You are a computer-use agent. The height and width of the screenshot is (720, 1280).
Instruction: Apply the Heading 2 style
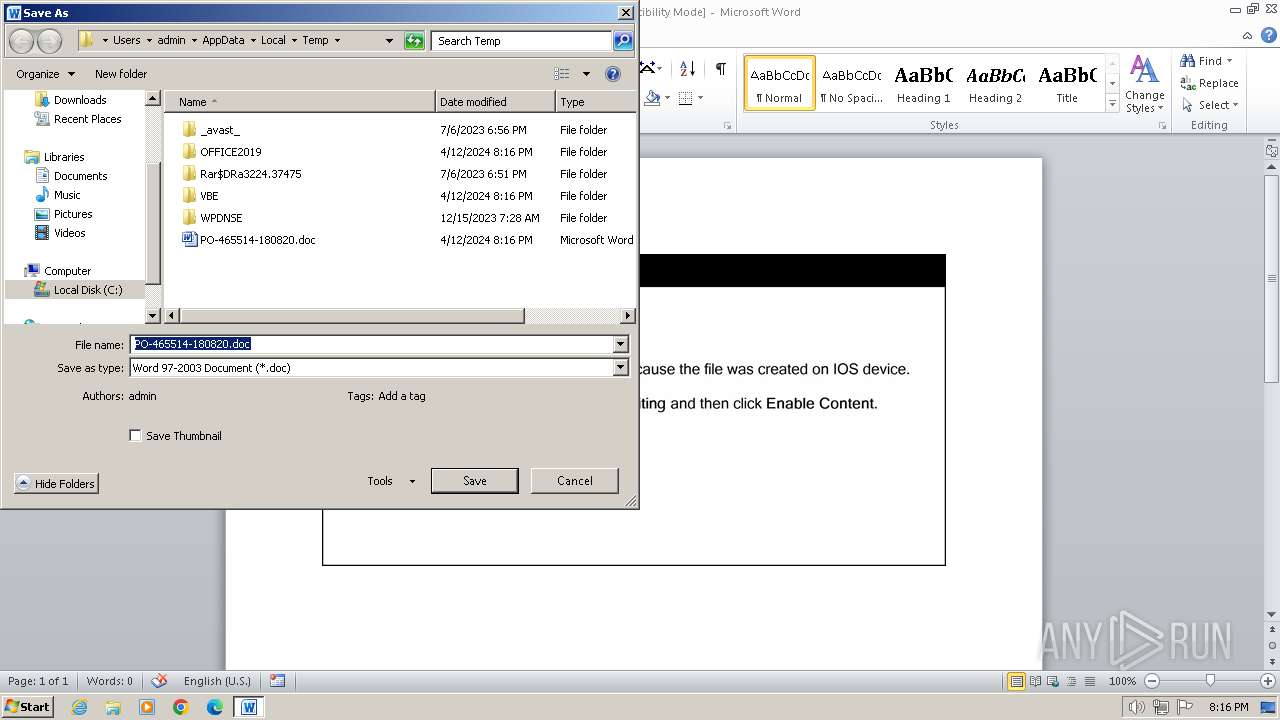point(995,82)
